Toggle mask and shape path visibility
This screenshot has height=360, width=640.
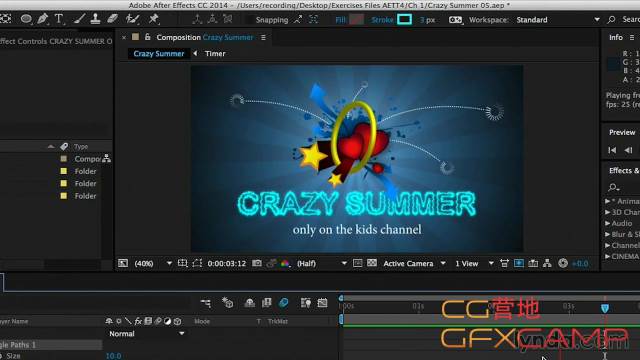197,263
